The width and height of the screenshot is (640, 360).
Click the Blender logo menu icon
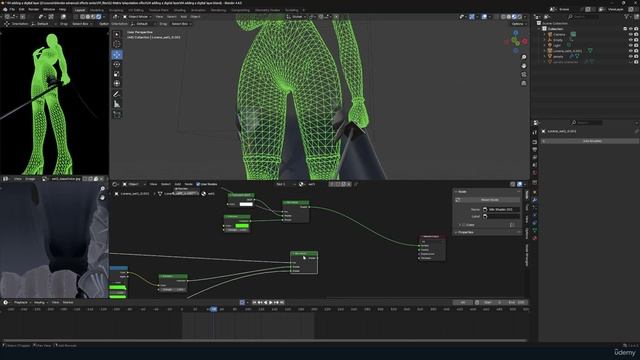pyautogui.click(x=4, y=9)
